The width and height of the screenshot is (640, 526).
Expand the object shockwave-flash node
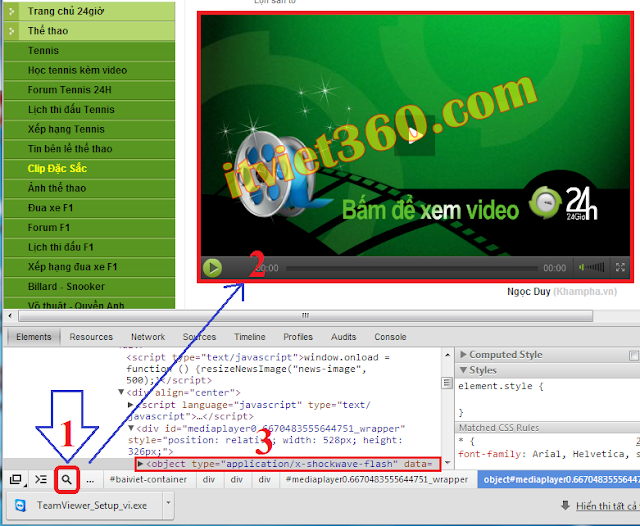click(x=140, y=464)
